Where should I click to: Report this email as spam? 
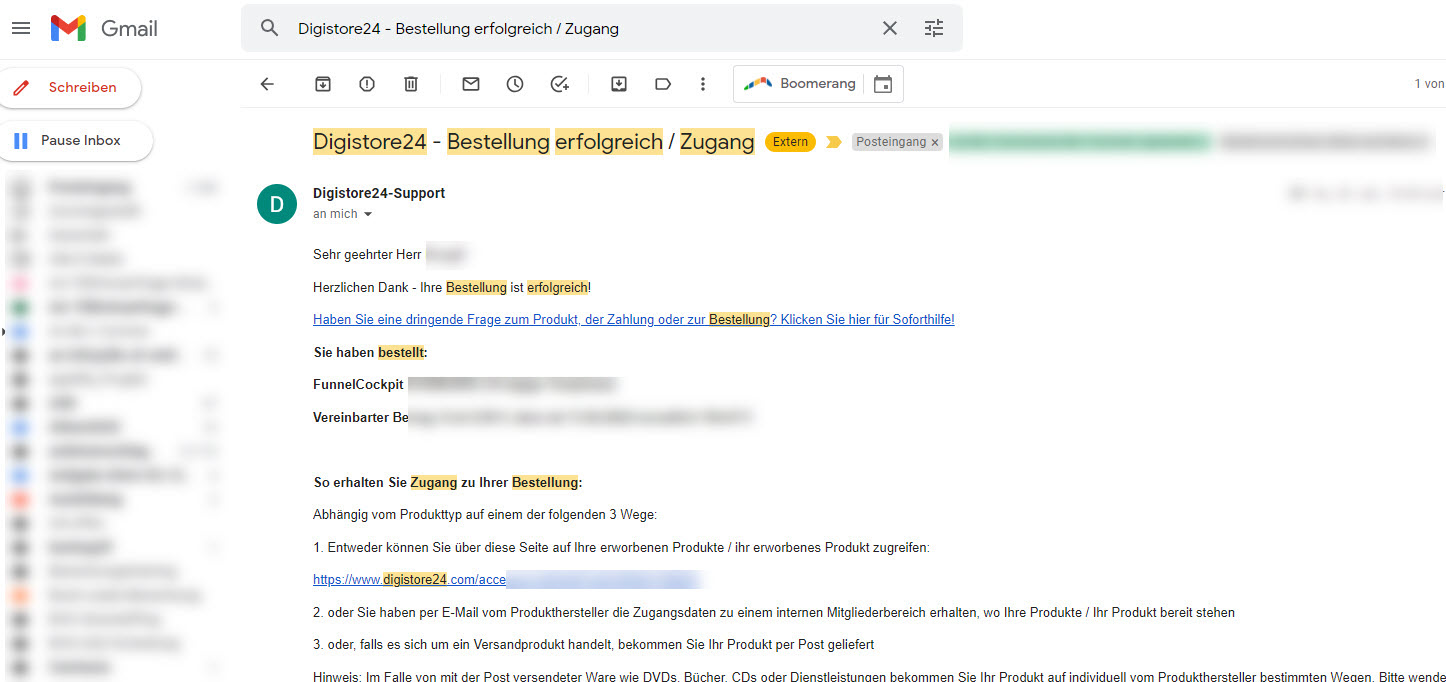pos(367,84)
